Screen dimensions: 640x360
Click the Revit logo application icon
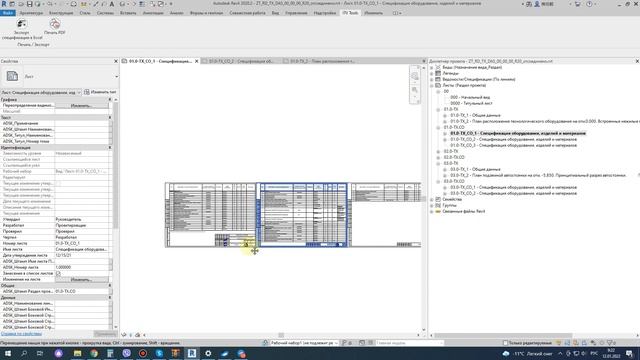point(4,4)
